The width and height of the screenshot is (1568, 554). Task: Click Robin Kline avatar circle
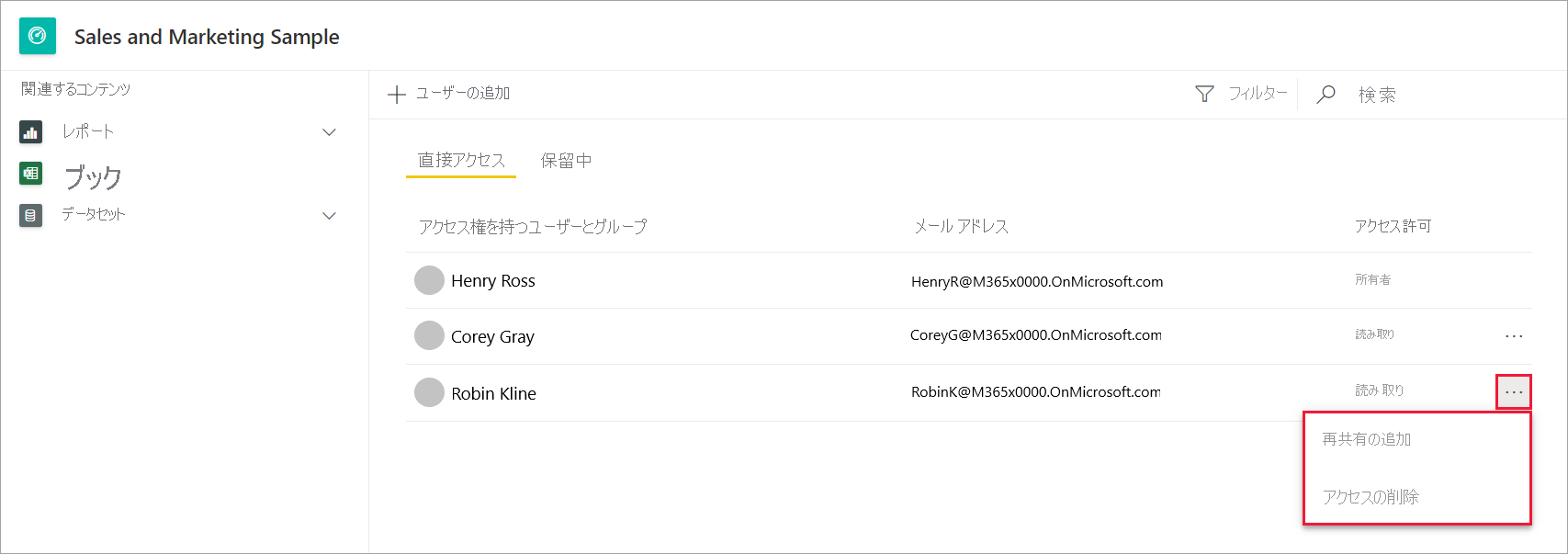tap(429, 392)
